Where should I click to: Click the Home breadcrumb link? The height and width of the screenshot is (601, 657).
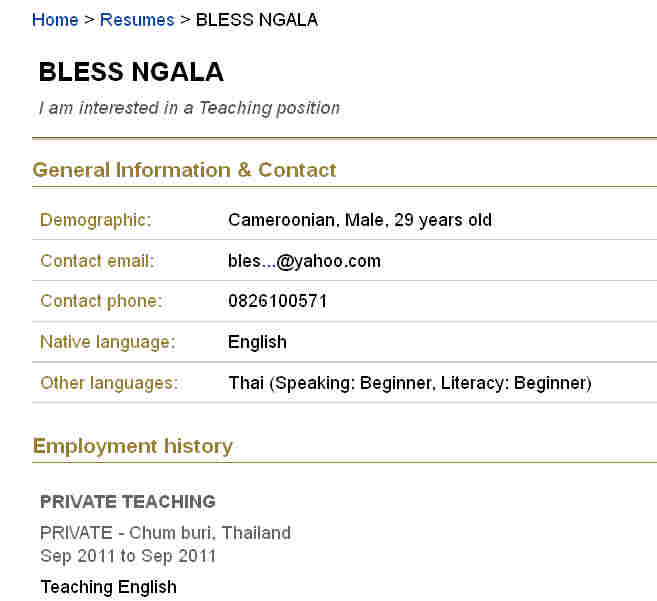coord(55,20)
